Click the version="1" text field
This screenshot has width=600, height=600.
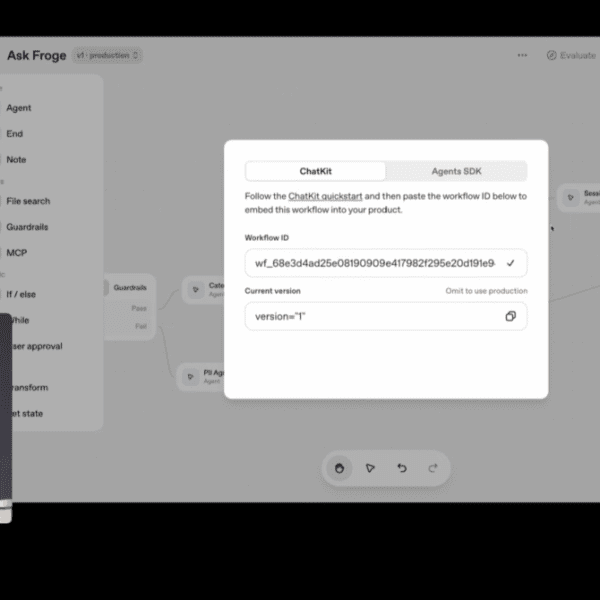[x=370, y=316]
